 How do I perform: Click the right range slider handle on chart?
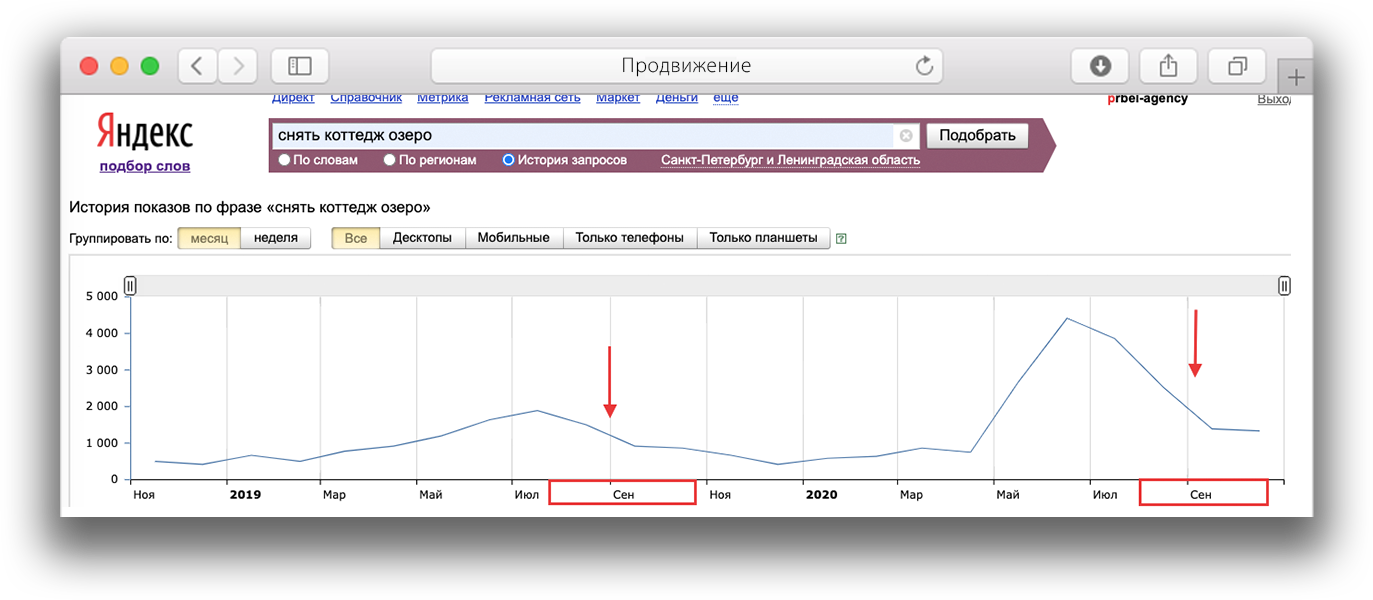(1284, 286)
